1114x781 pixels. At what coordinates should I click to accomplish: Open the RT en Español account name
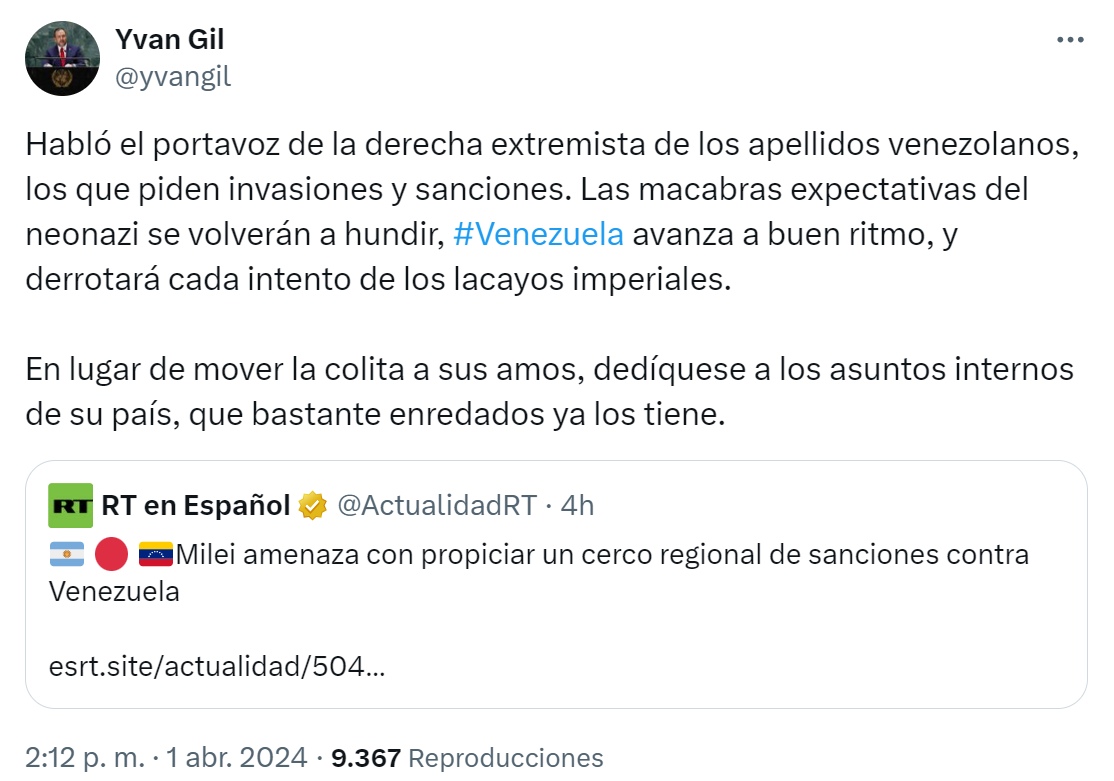196,505
